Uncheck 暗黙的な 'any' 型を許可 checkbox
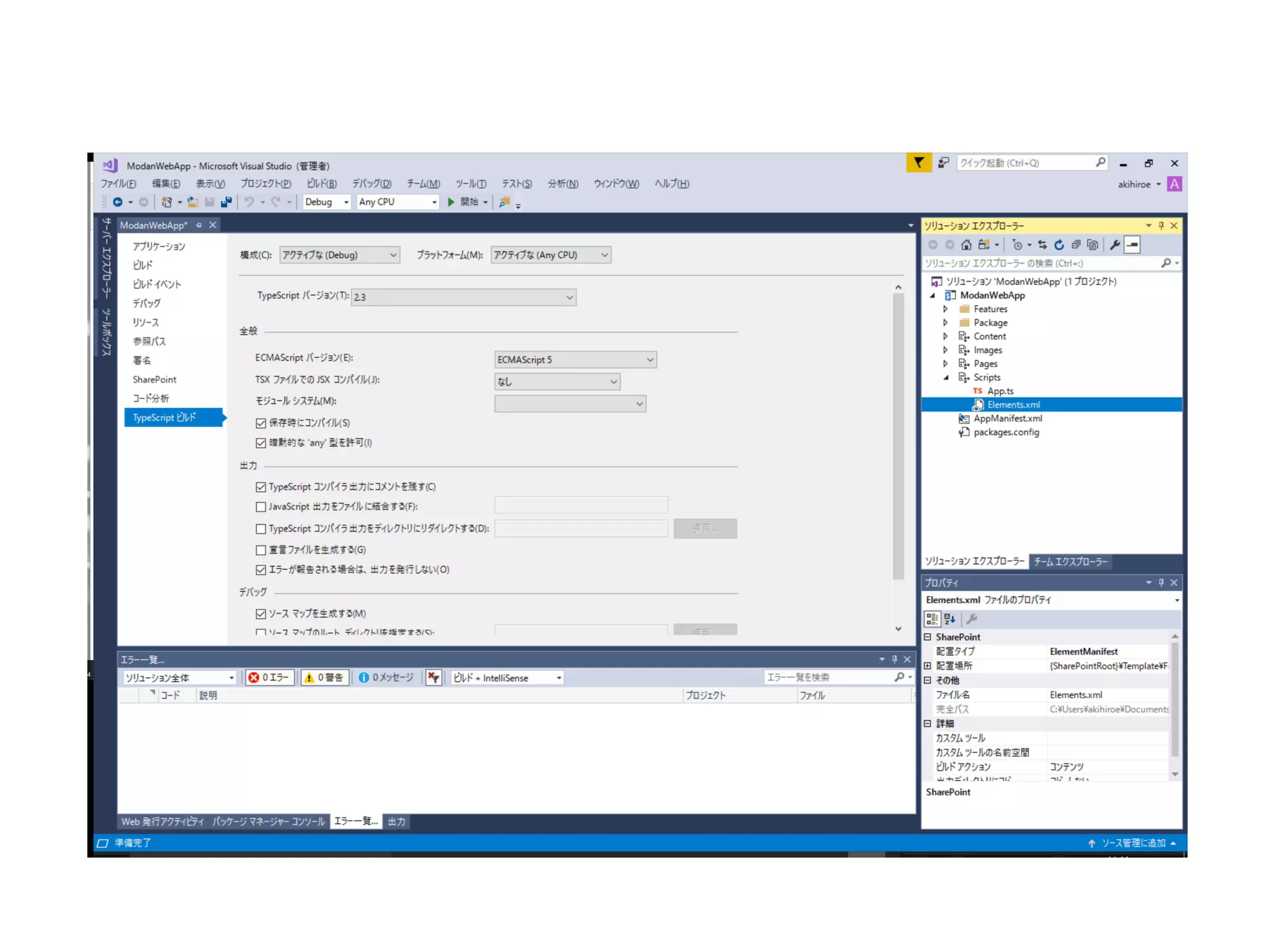1270x952 pixels. tap(261, 443)
